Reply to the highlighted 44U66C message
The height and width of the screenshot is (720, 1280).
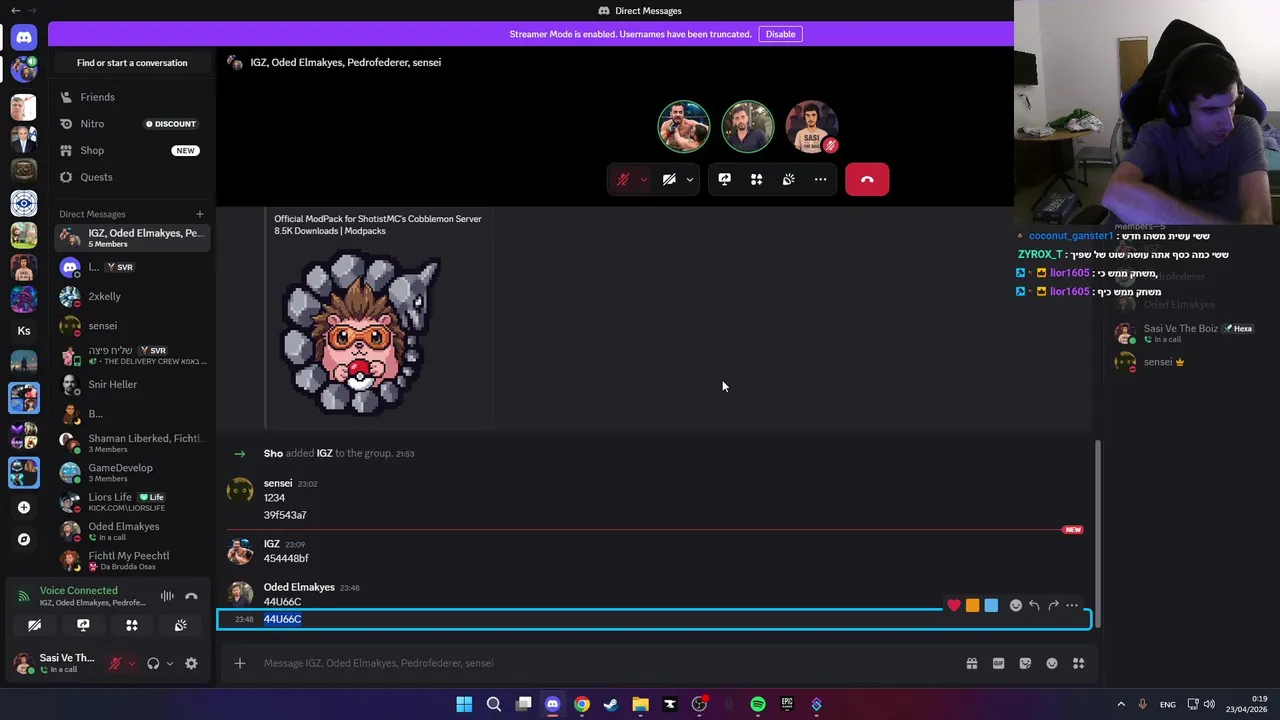1034,605
